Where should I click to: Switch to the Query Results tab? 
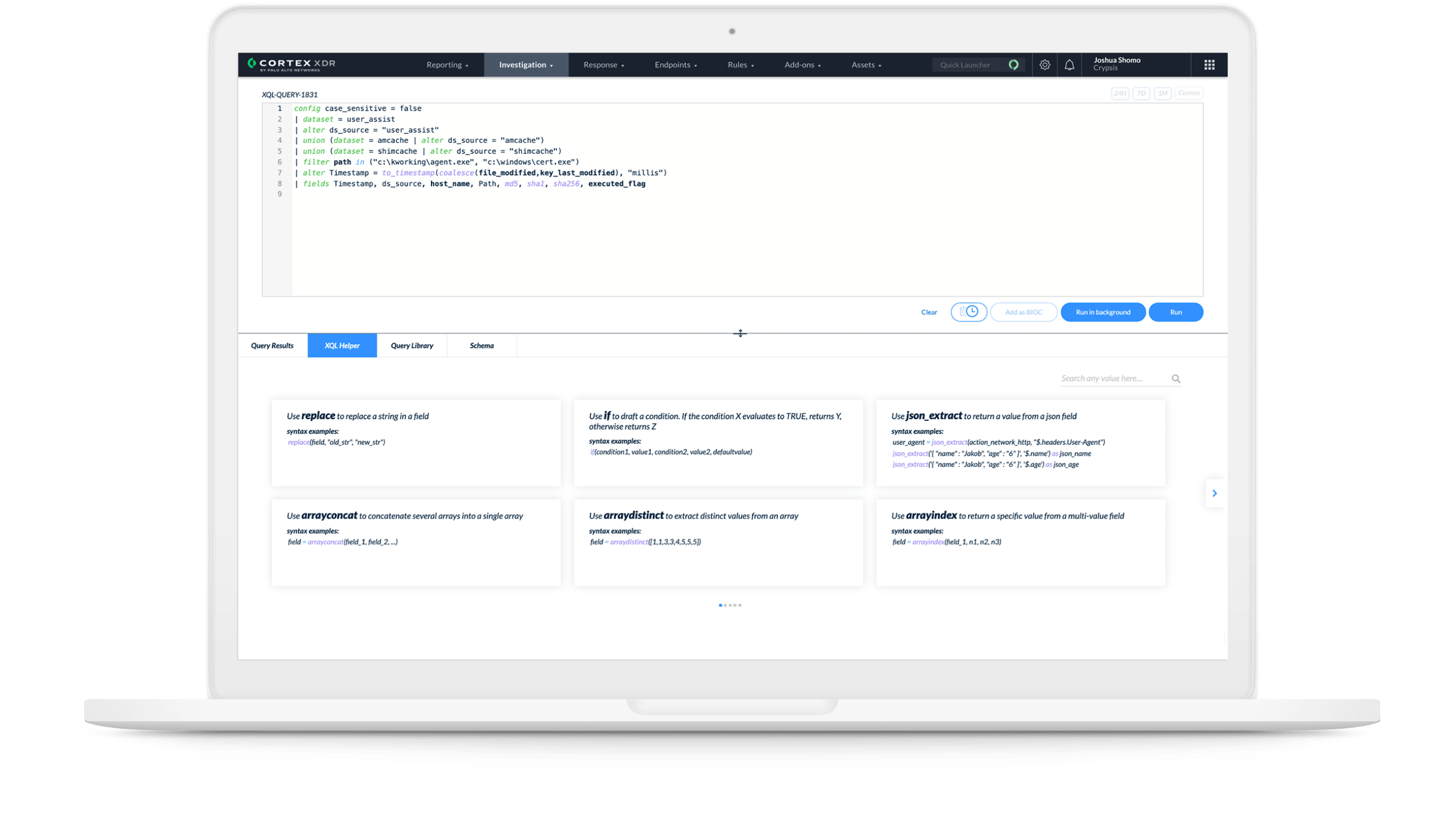click(x=272, y=345)
